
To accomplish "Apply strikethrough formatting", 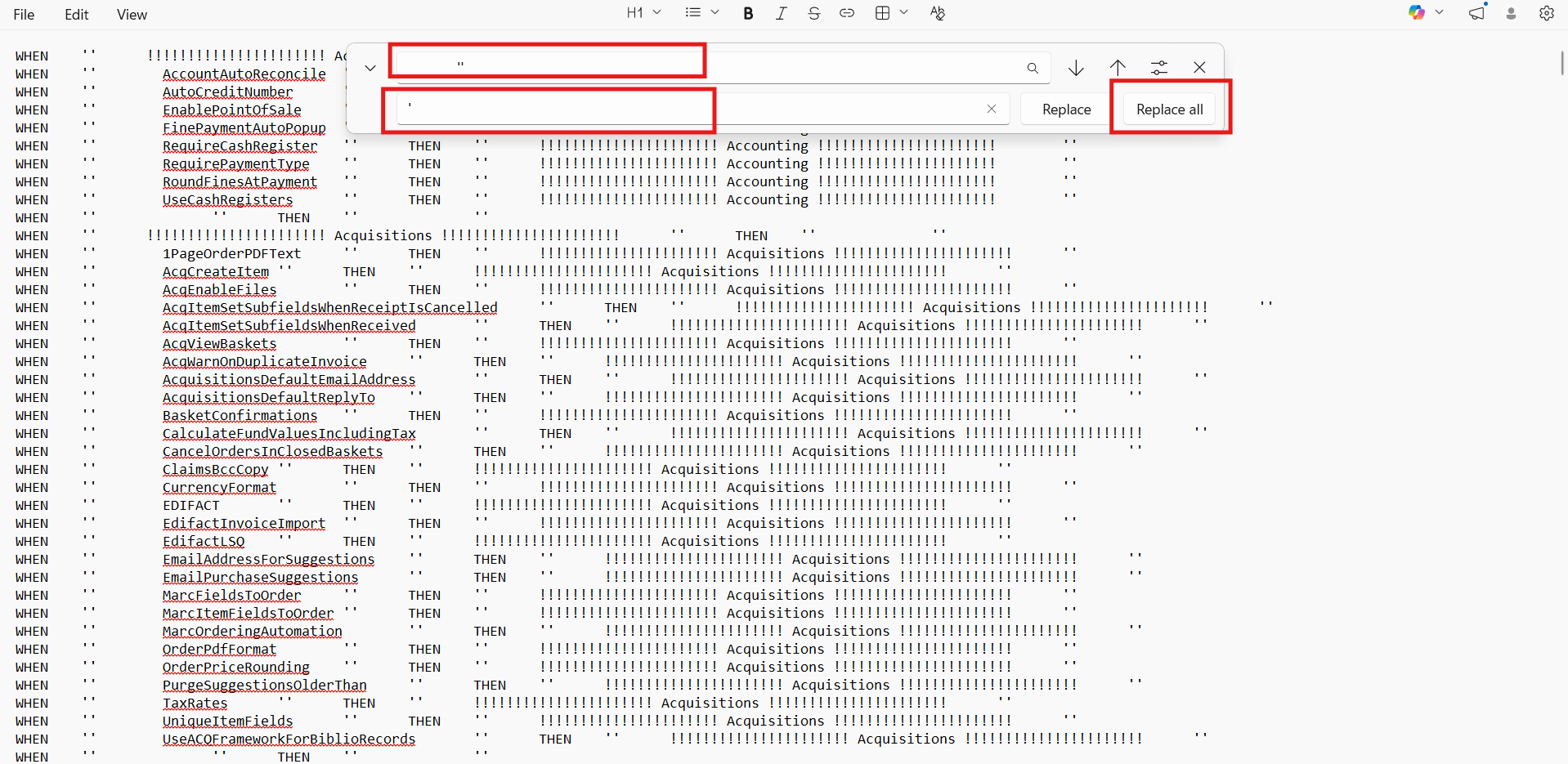I will pyautogui.click(x=813, y=13).
